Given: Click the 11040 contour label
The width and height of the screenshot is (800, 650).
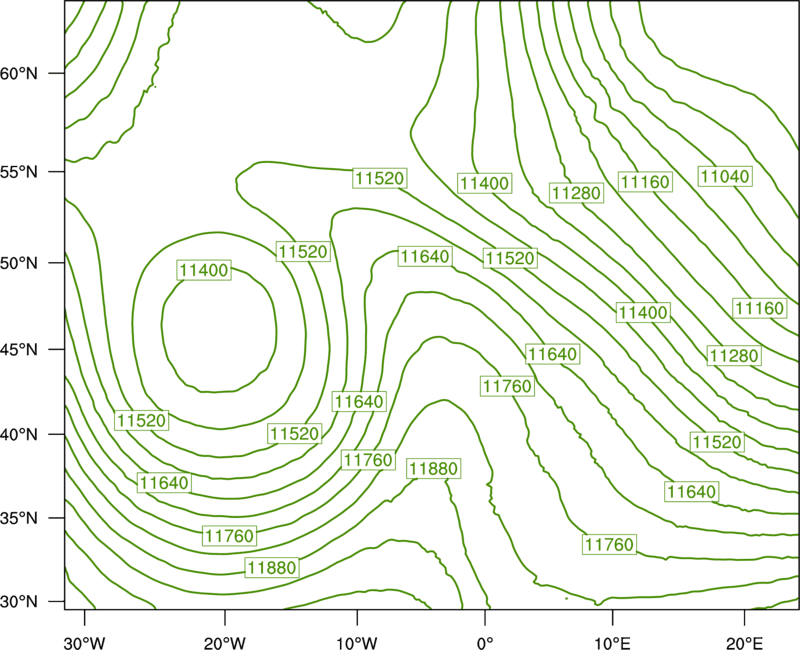Looking at the screenshot, I should click(x=725, y=177).
